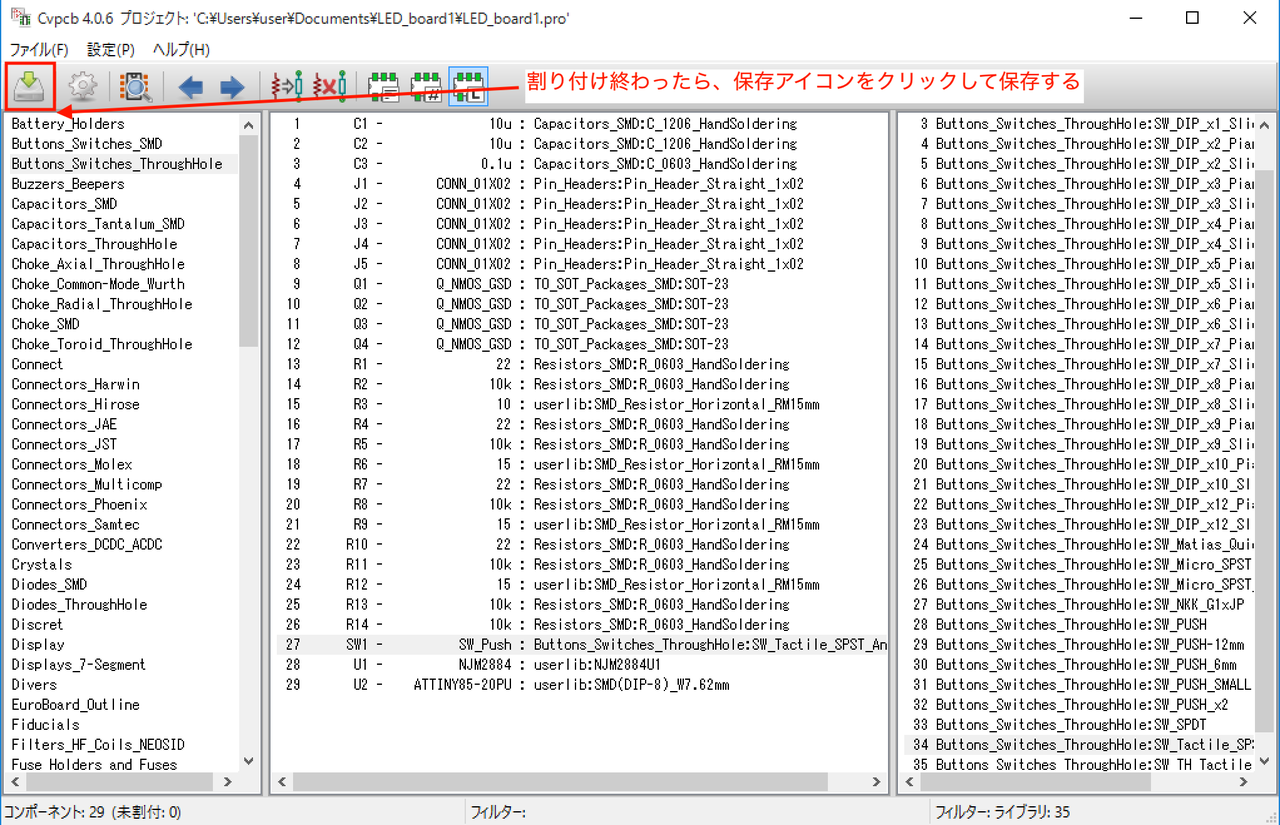Select component Q1 Q_NMOS_GSD row
The image size is (1280, 825).
point(580,284)
